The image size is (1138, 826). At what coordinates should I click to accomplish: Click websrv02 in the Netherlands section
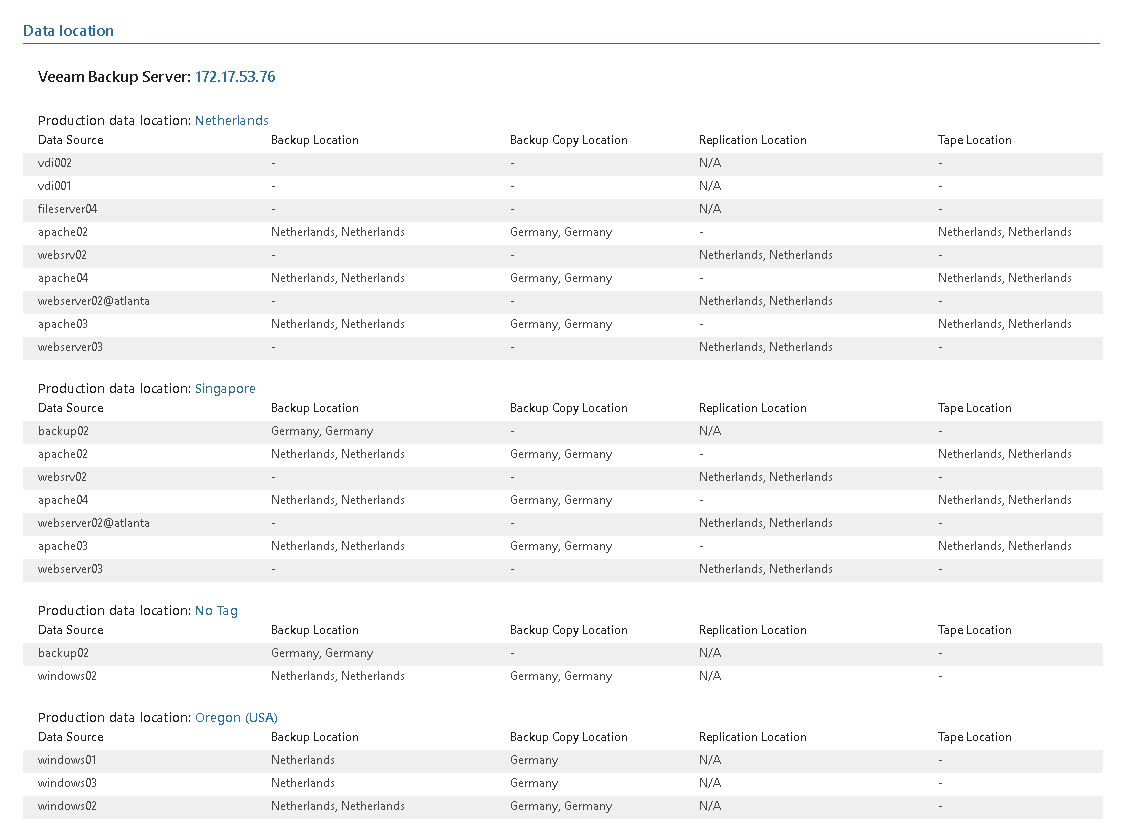(62, 255)
